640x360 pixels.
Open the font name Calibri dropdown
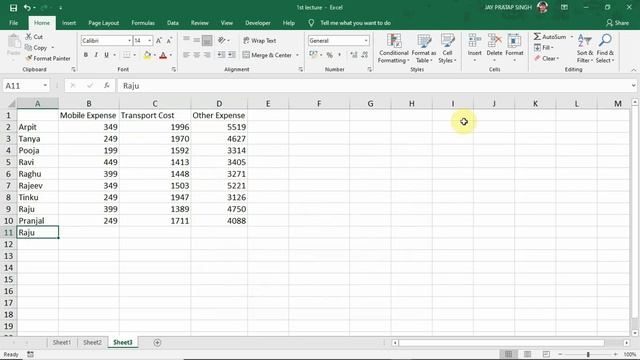pyautogui.click(x=129, y=40)
